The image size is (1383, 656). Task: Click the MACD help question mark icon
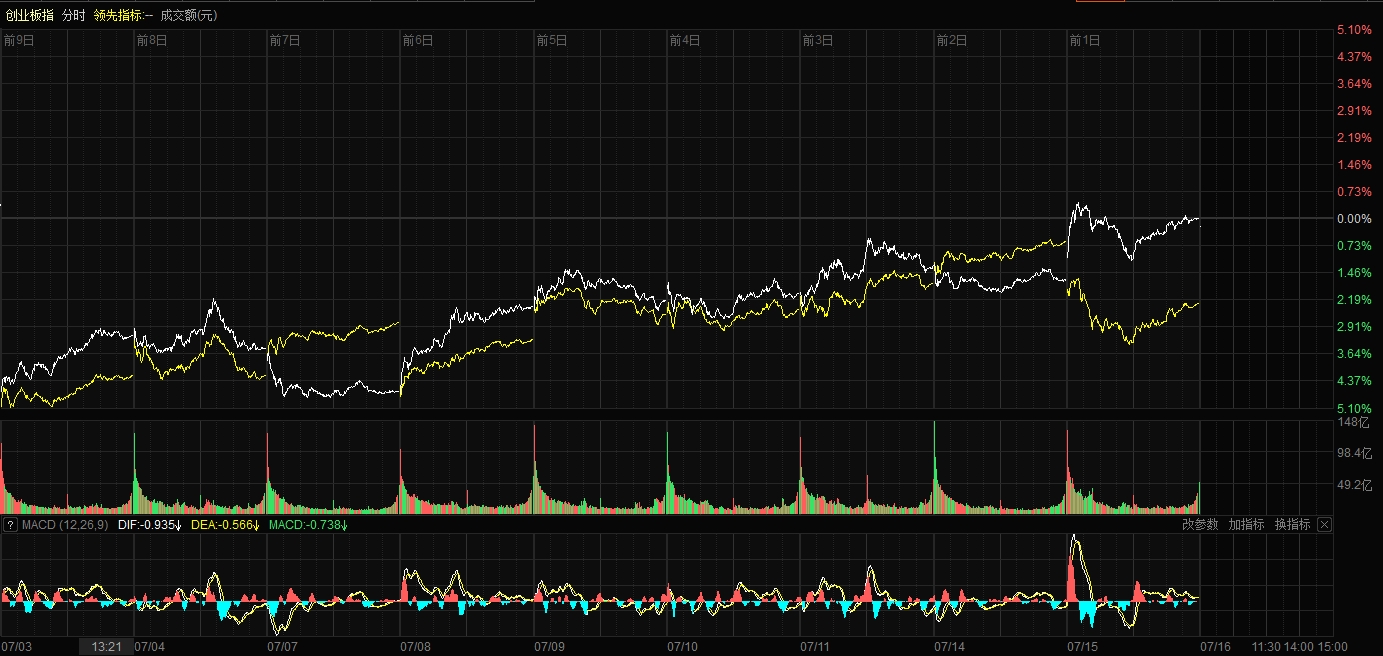click(x=10, y=525)
